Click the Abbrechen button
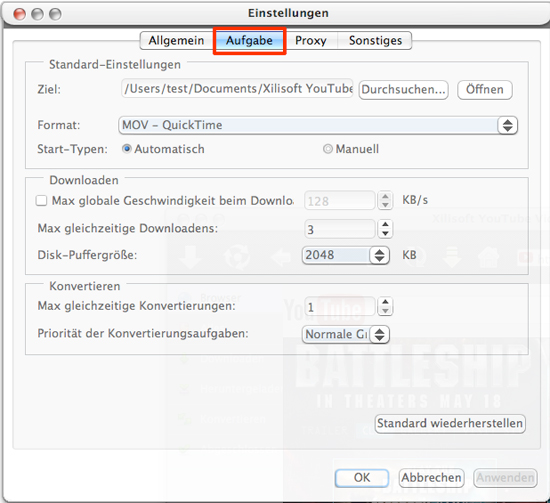The height and width of the screenshot is (503, 550). tap(431, 478)
